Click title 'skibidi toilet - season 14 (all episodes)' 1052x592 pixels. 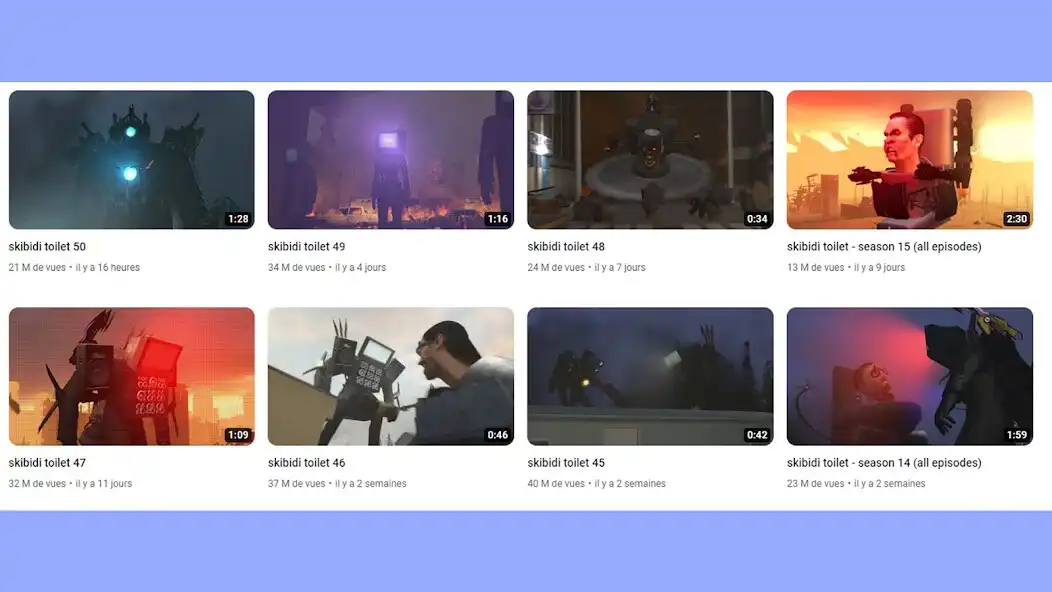point(884,462)
